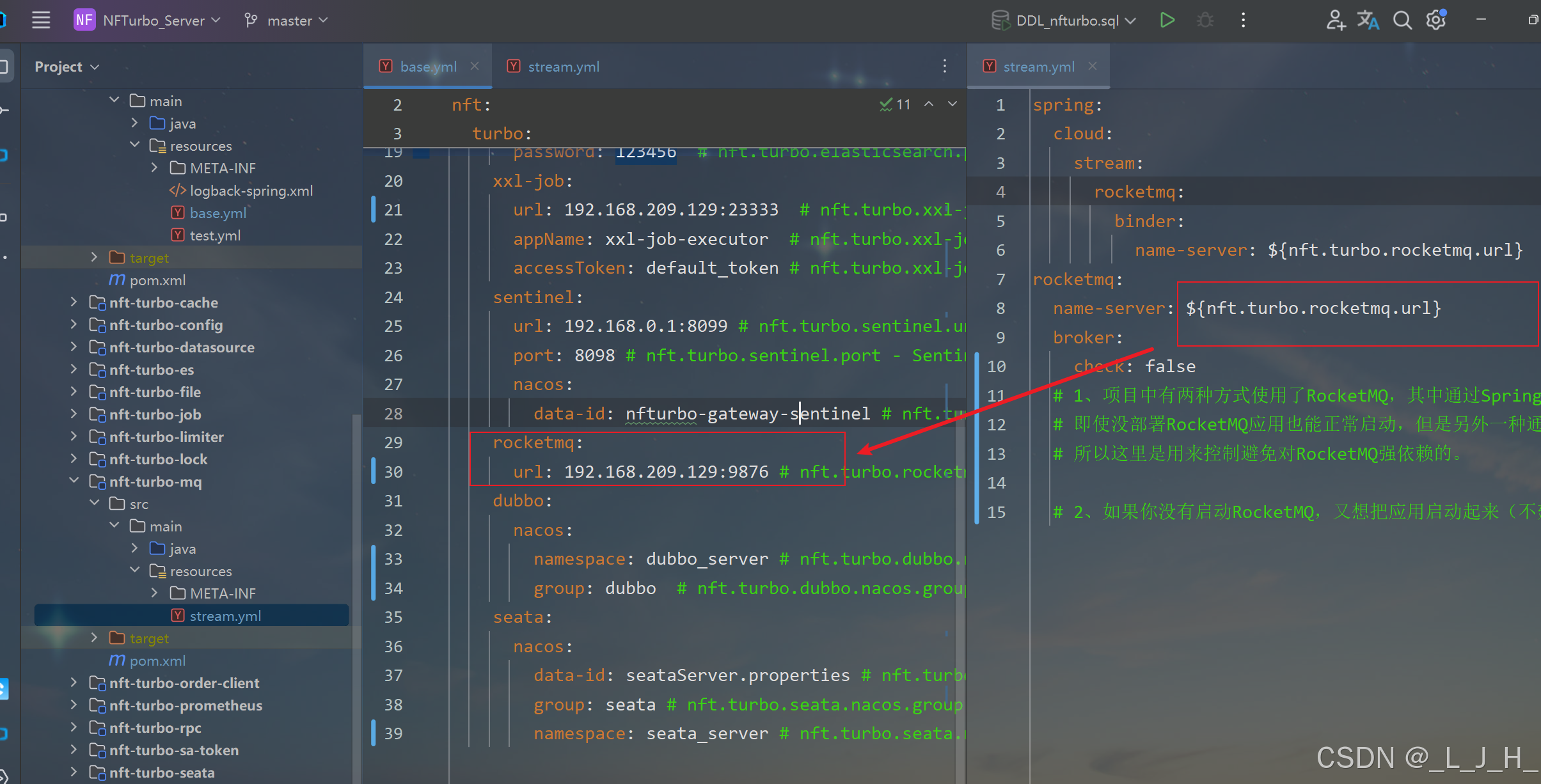1541x784 pixels.
Task: Jump to next highlighted problem arrow
Action: pos(952,104)
